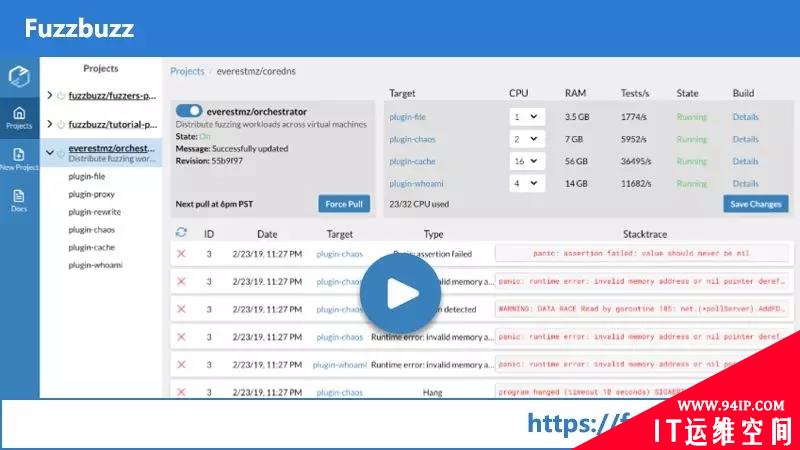Click power icon beside fuzzbuzz/fuzzers-p project
The width and height of the screenshot is (800, 450).
click(61, 95)
